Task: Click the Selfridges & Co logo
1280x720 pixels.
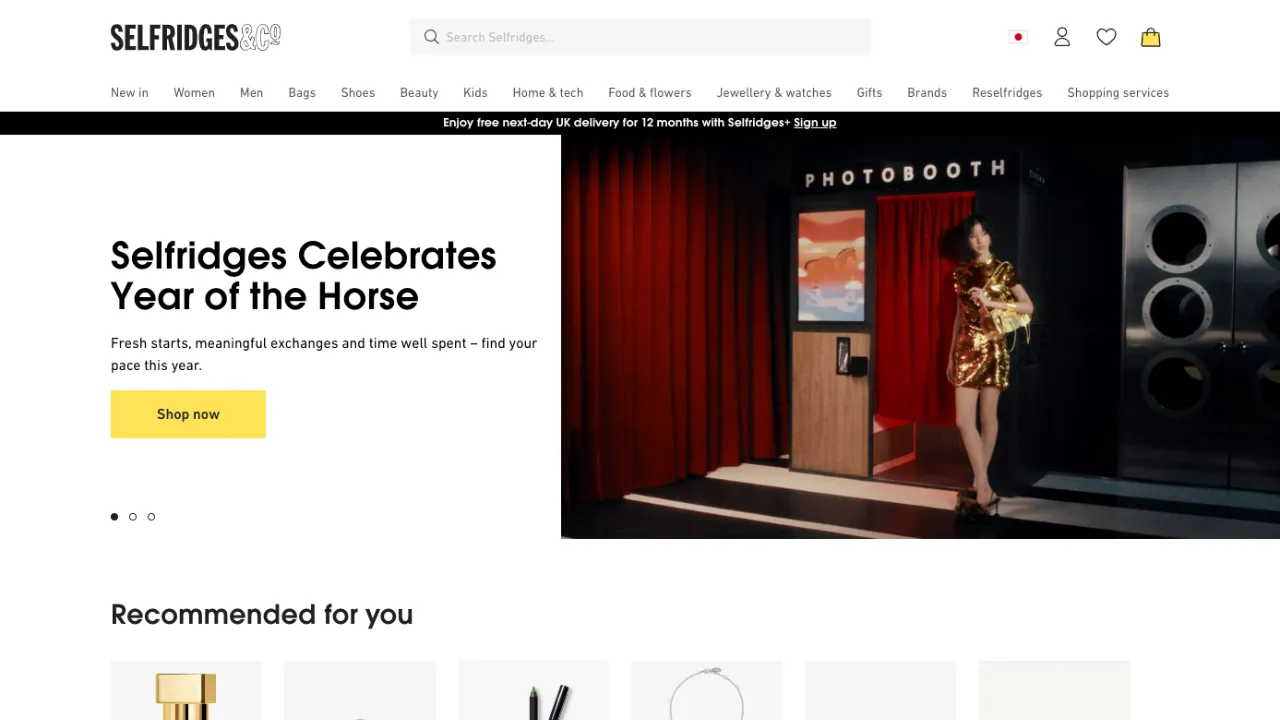Action: tap(195, 37)
